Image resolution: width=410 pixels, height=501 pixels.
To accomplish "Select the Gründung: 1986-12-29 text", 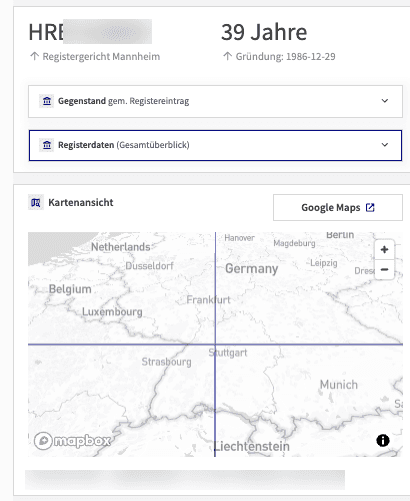I will click(x=285, y=56).
